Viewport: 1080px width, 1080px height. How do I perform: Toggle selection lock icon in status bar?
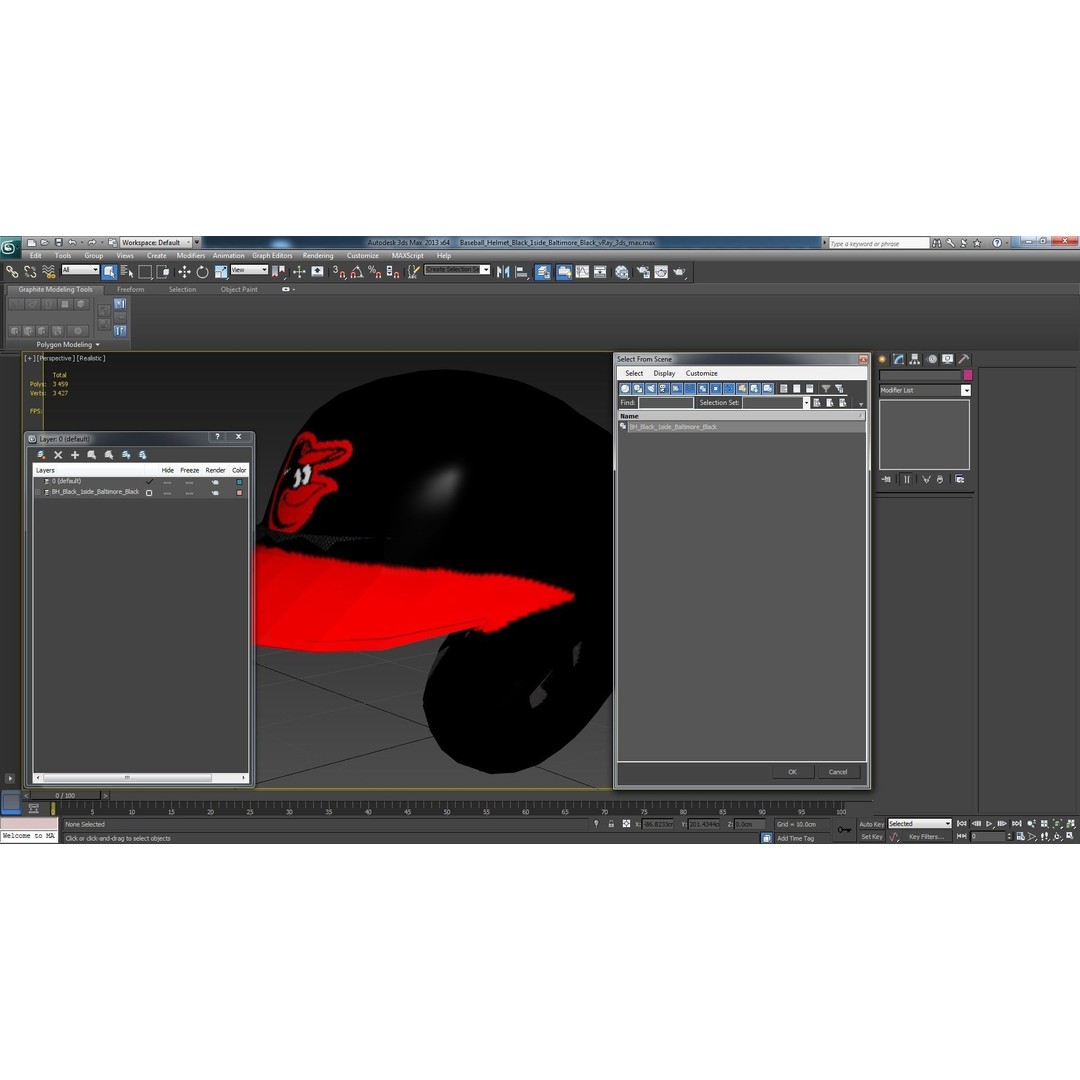coord(611,824)
